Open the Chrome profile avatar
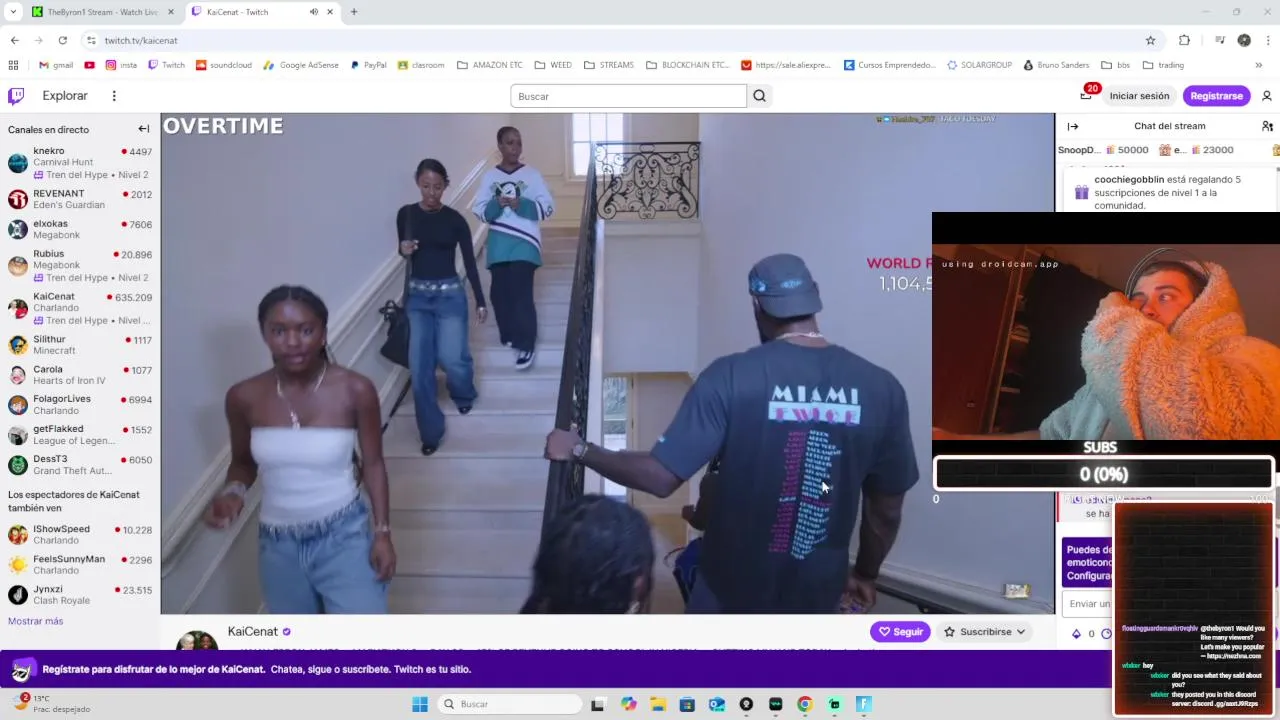The image size is (1280, 720). pos(1244,40)
